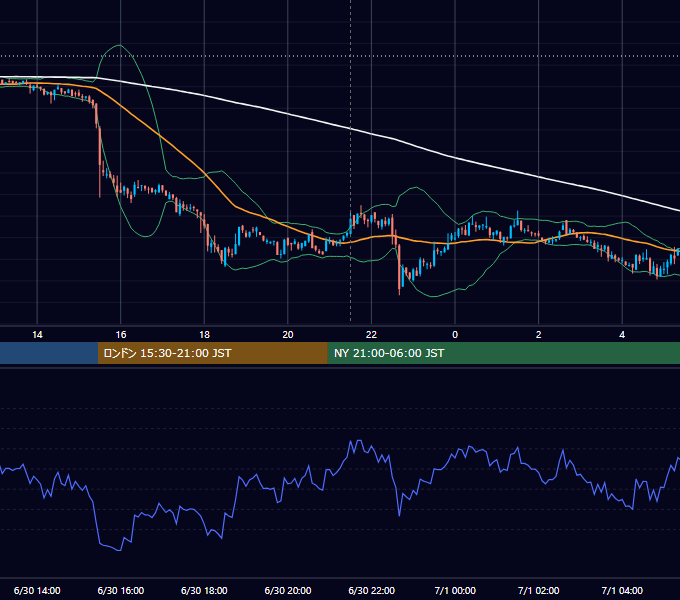Viewport: 680px width, 600px height.
Task: Click hour label 18 on the price chart axis
Action: click(204, 335)
